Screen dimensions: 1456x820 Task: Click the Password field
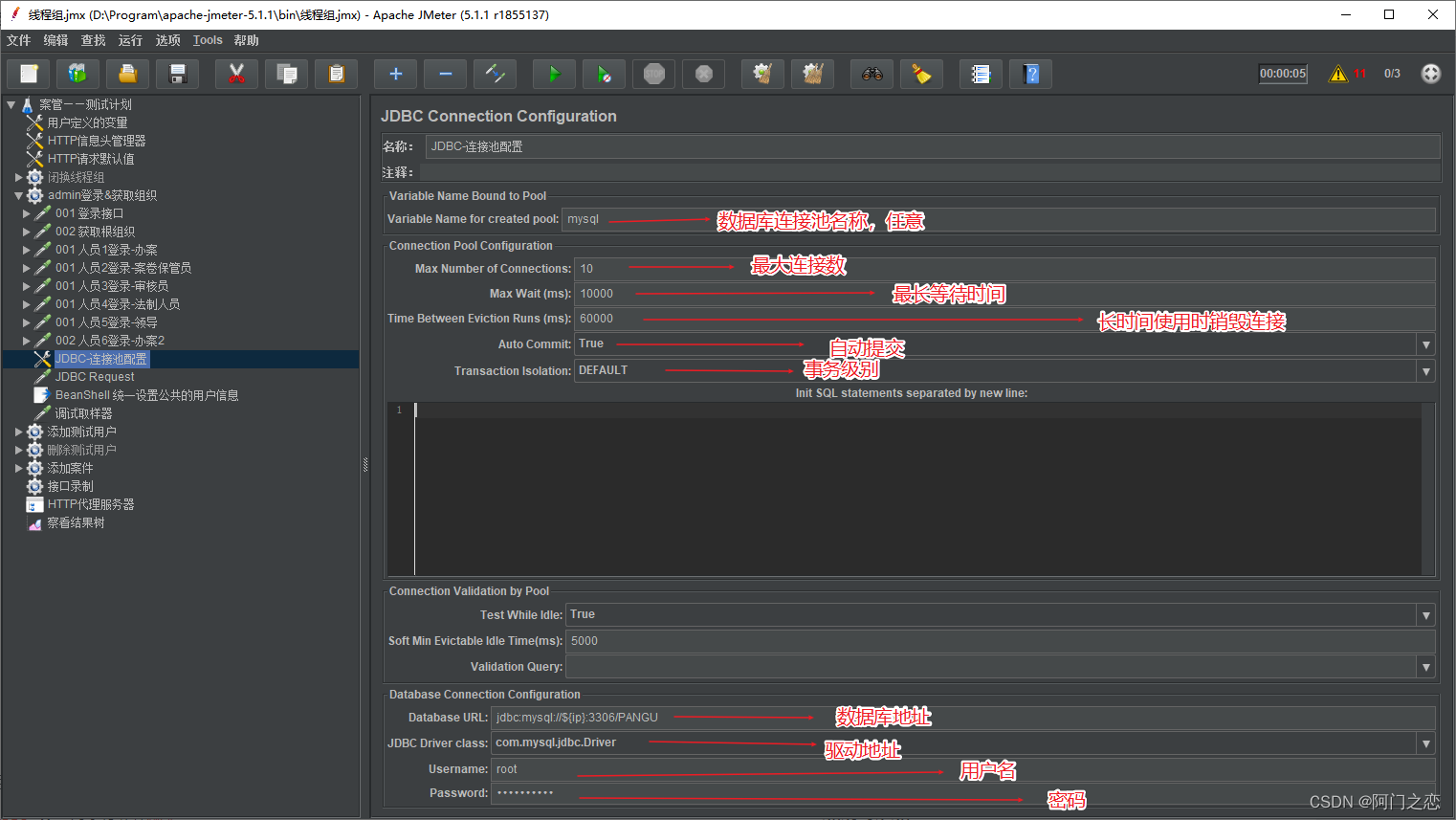pyautogui.click(x=963, y=793)
